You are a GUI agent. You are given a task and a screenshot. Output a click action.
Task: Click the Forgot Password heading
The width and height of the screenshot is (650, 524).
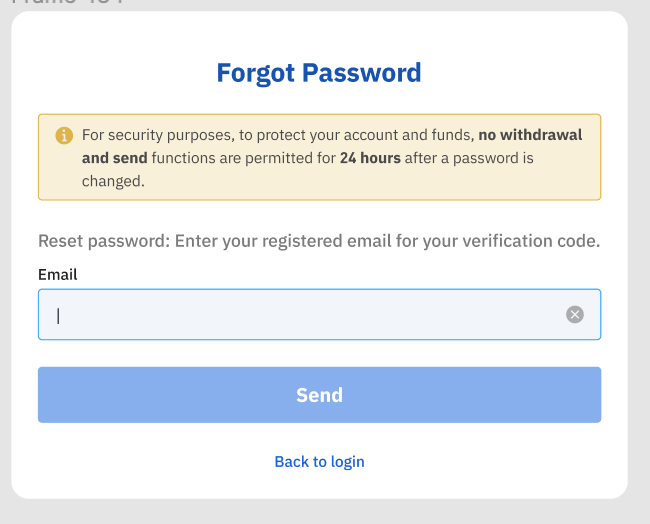click(x=319, y=73)
